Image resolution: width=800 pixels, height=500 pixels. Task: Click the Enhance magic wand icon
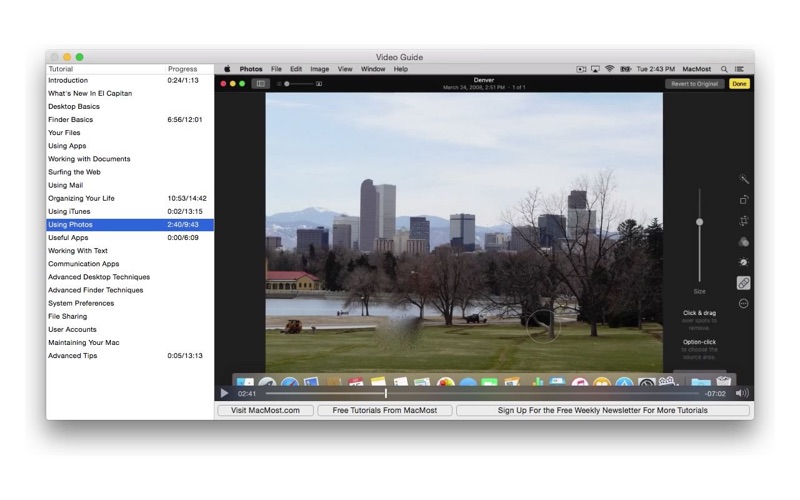tap(743, 179)
